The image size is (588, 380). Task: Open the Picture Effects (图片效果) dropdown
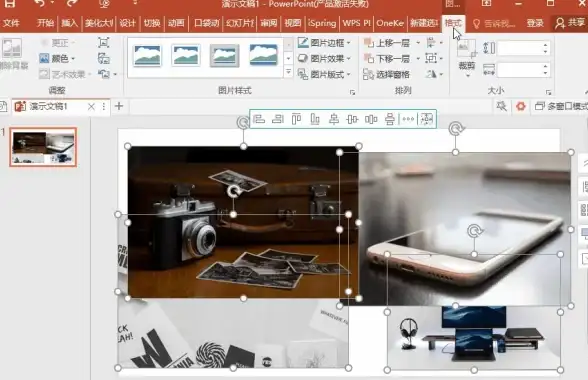[x=325, y=59]
